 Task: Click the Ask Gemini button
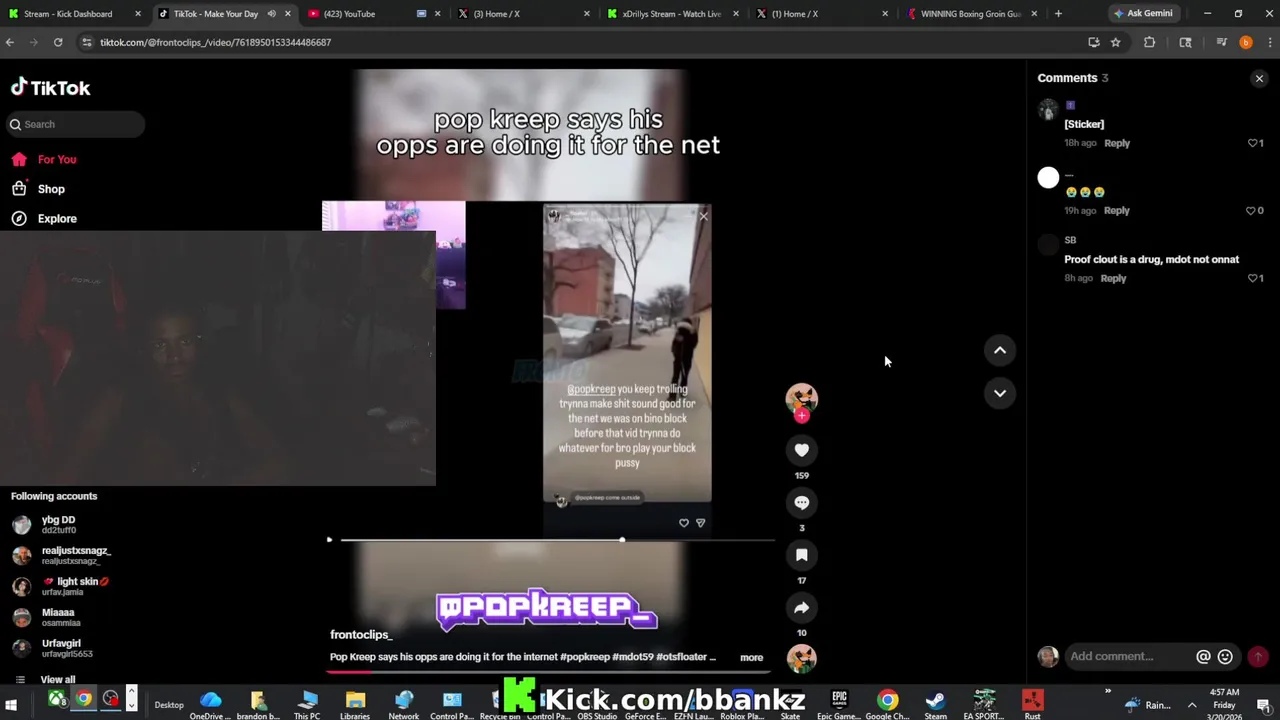click(1144, 14)
